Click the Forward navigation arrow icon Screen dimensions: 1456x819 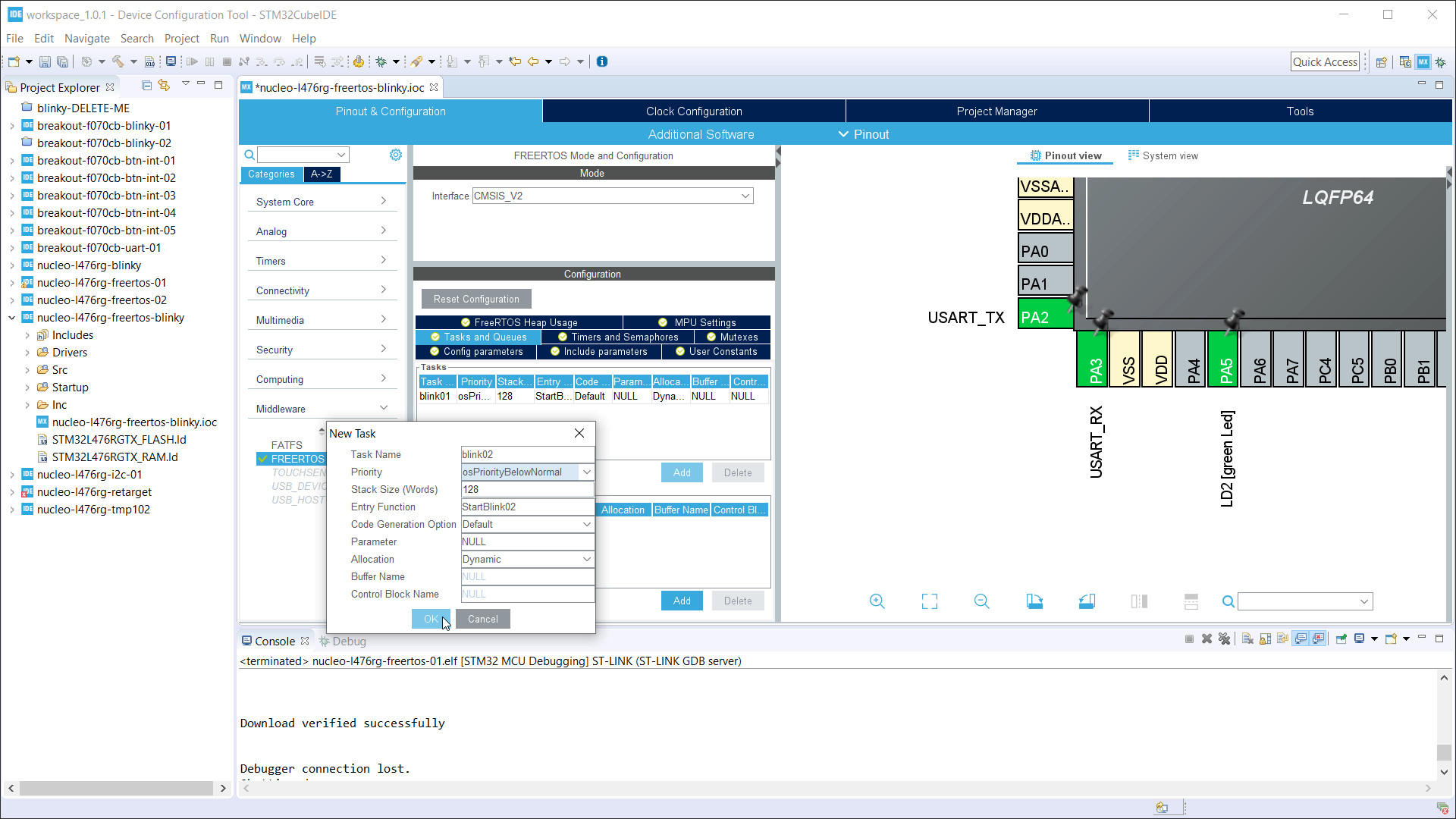click(x=565, y=61)
